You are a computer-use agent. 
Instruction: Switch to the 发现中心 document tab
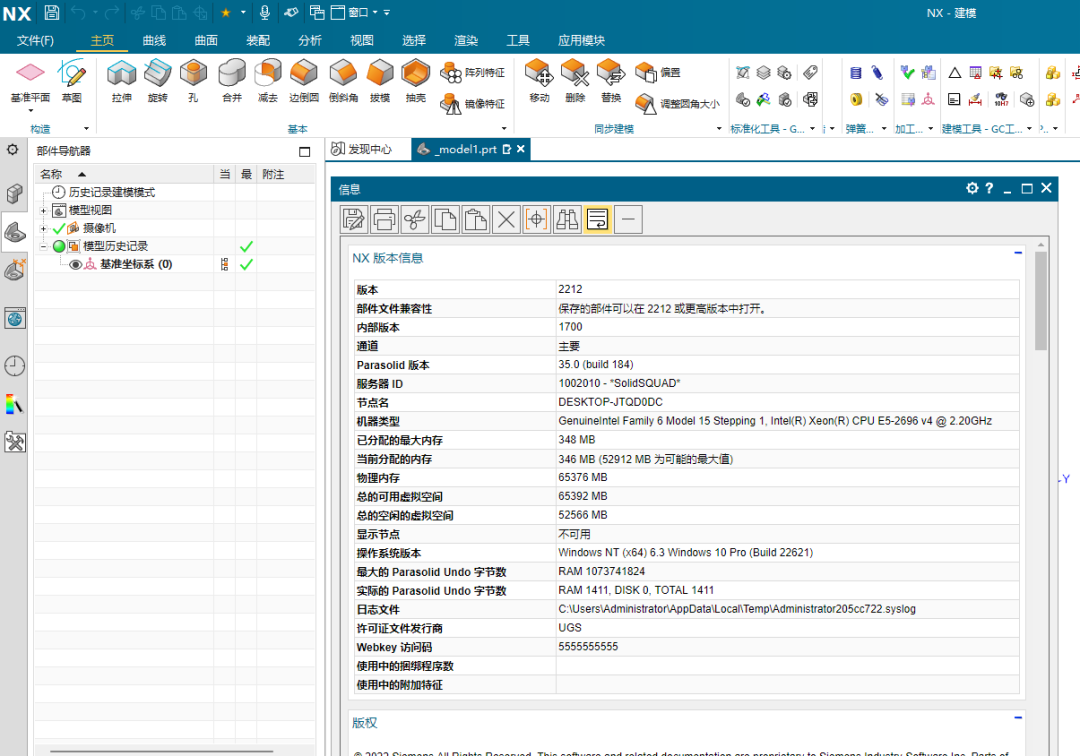tap(362, 149)
